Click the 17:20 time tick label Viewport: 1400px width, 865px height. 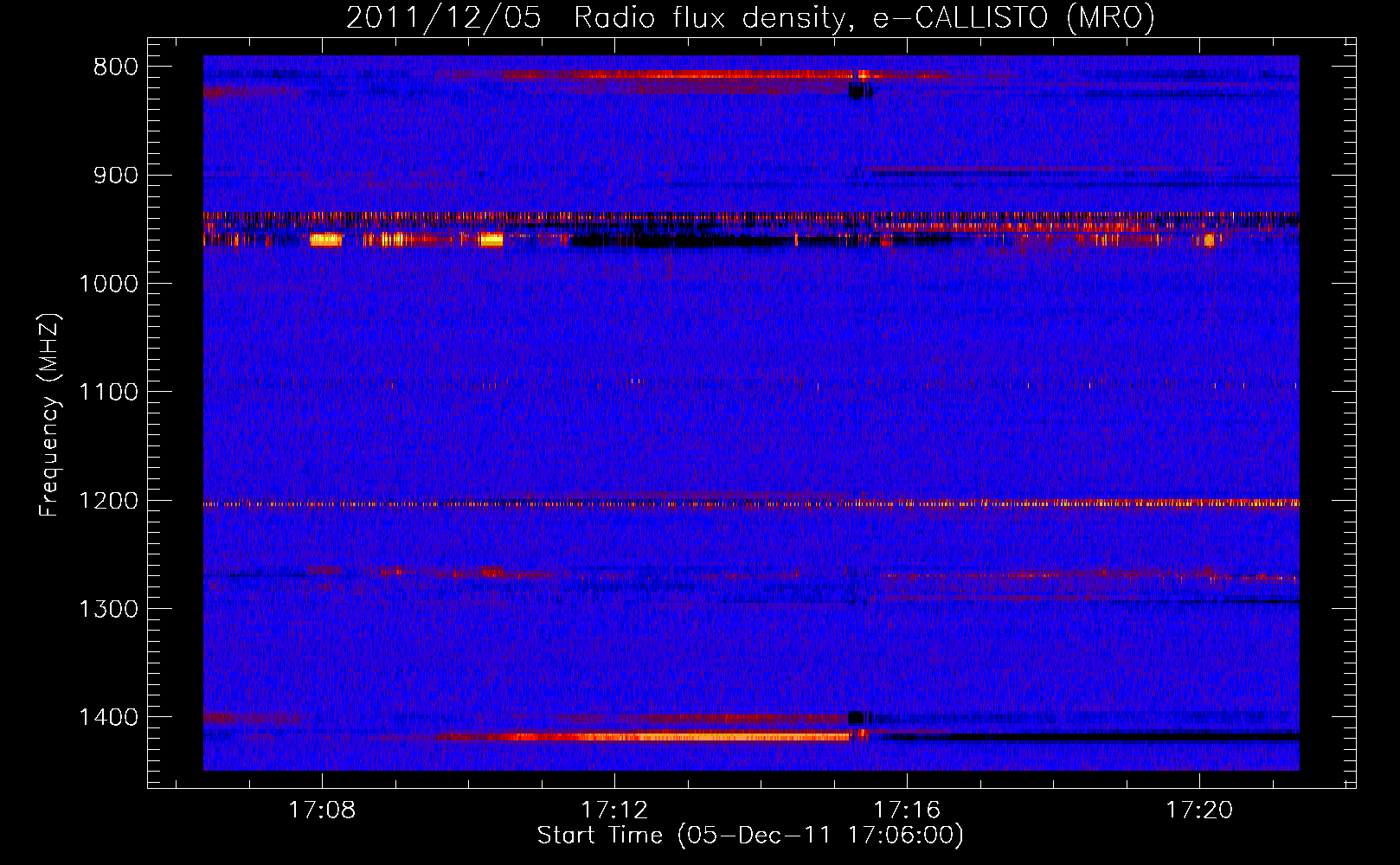(1199, 811)
